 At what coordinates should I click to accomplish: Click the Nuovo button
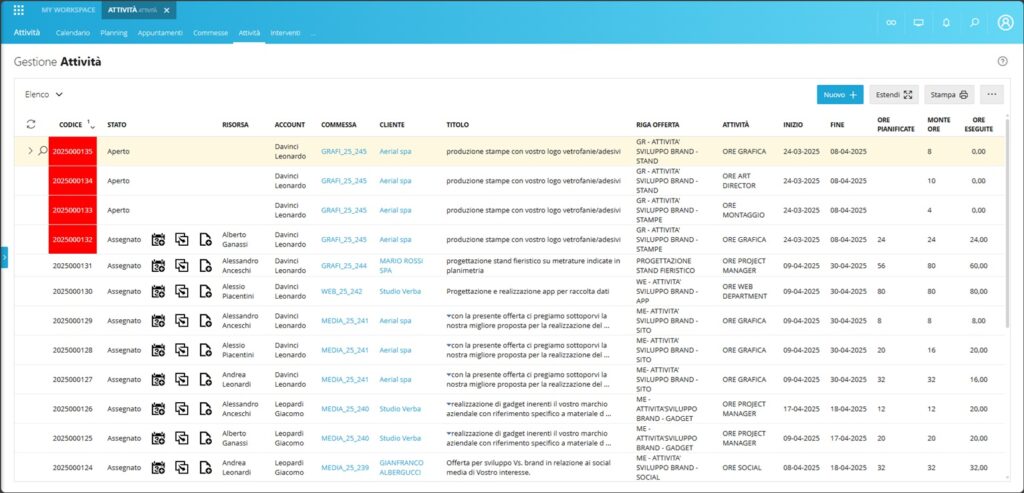(x=839, y=94)
